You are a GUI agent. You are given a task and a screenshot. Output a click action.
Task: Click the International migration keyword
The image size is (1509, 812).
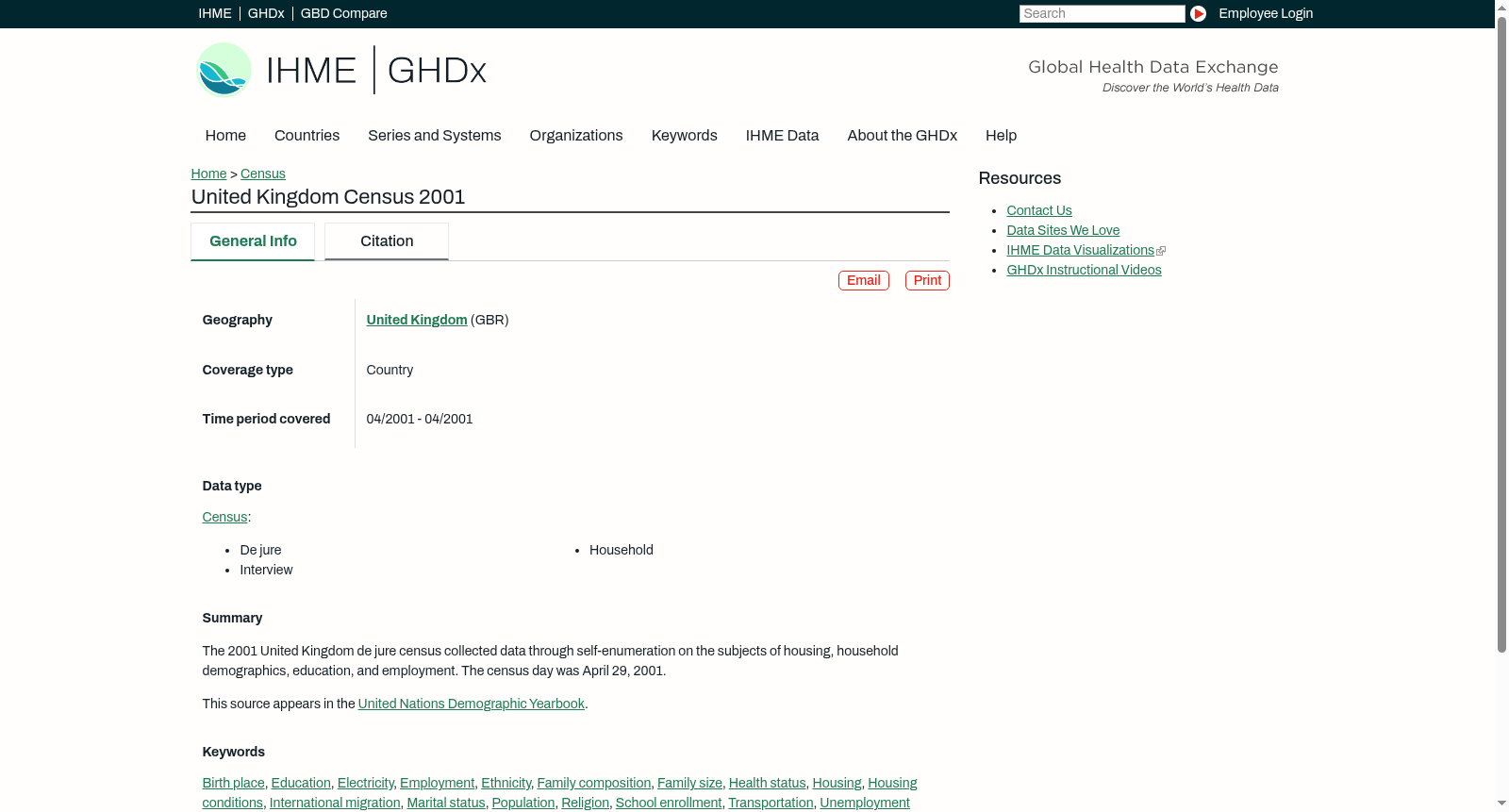335,803
